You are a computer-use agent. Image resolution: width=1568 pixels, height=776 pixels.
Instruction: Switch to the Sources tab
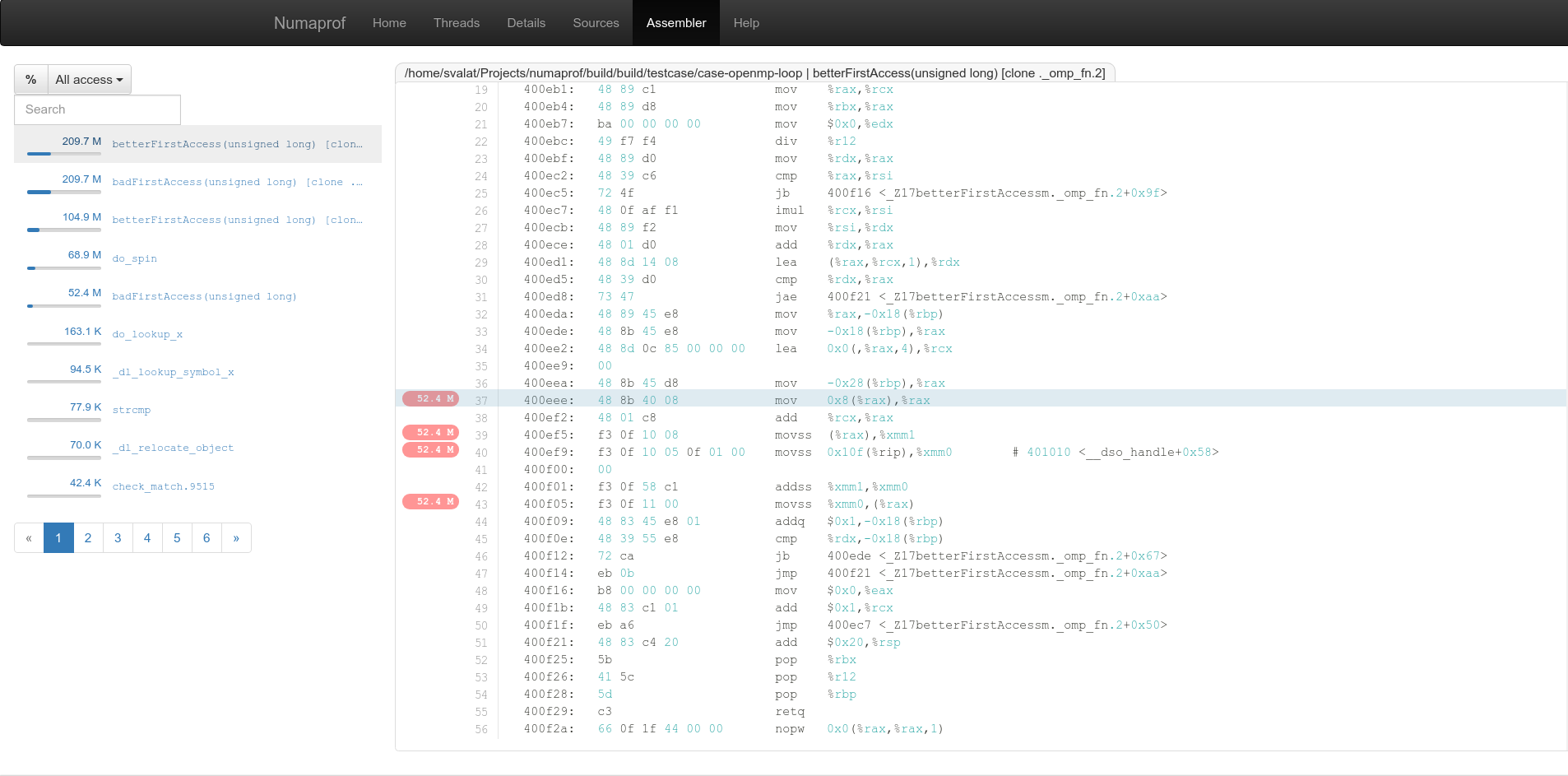coord(596,23)
